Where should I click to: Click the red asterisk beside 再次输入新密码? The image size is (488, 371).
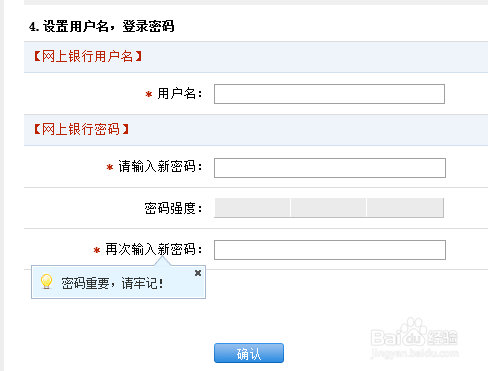[x=97, y=250]
